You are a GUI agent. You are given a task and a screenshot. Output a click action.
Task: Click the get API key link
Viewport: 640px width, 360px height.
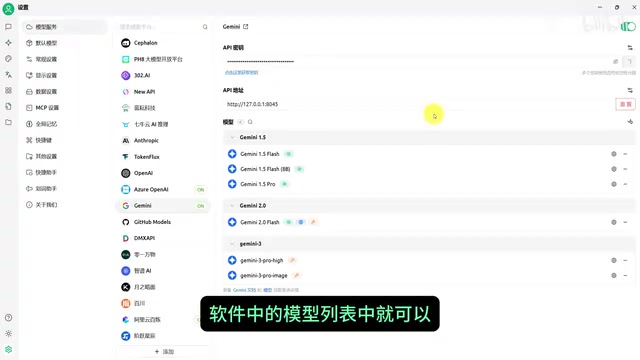point(241,73)
